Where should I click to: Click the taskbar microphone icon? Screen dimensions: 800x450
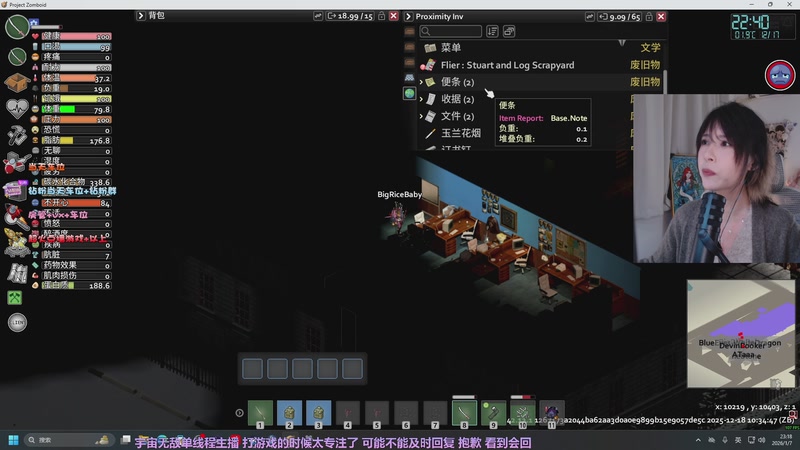point(724,440)
